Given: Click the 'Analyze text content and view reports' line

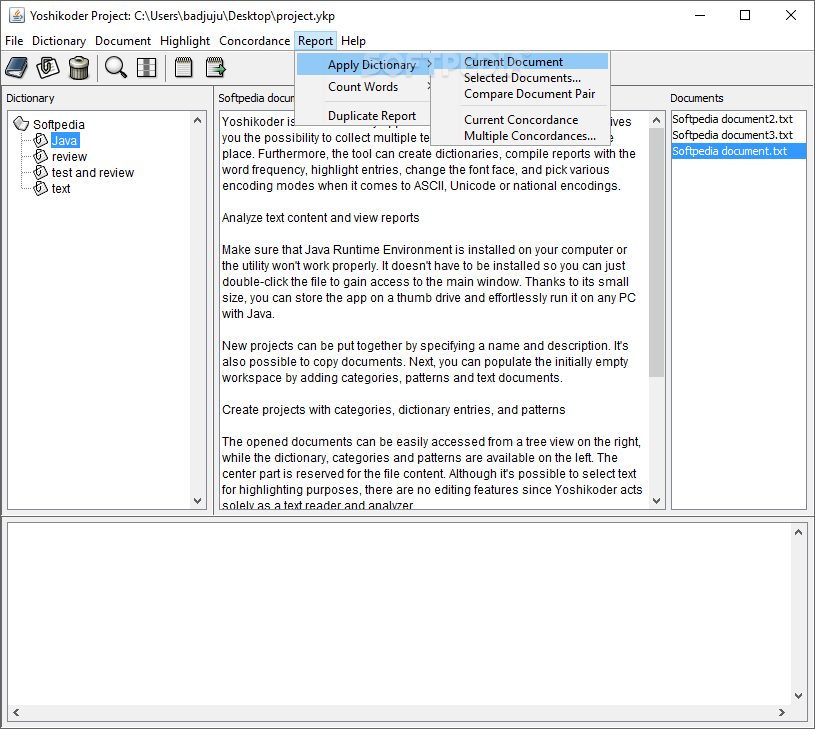Looking at the screenshot, I should [x=320, y=218].
